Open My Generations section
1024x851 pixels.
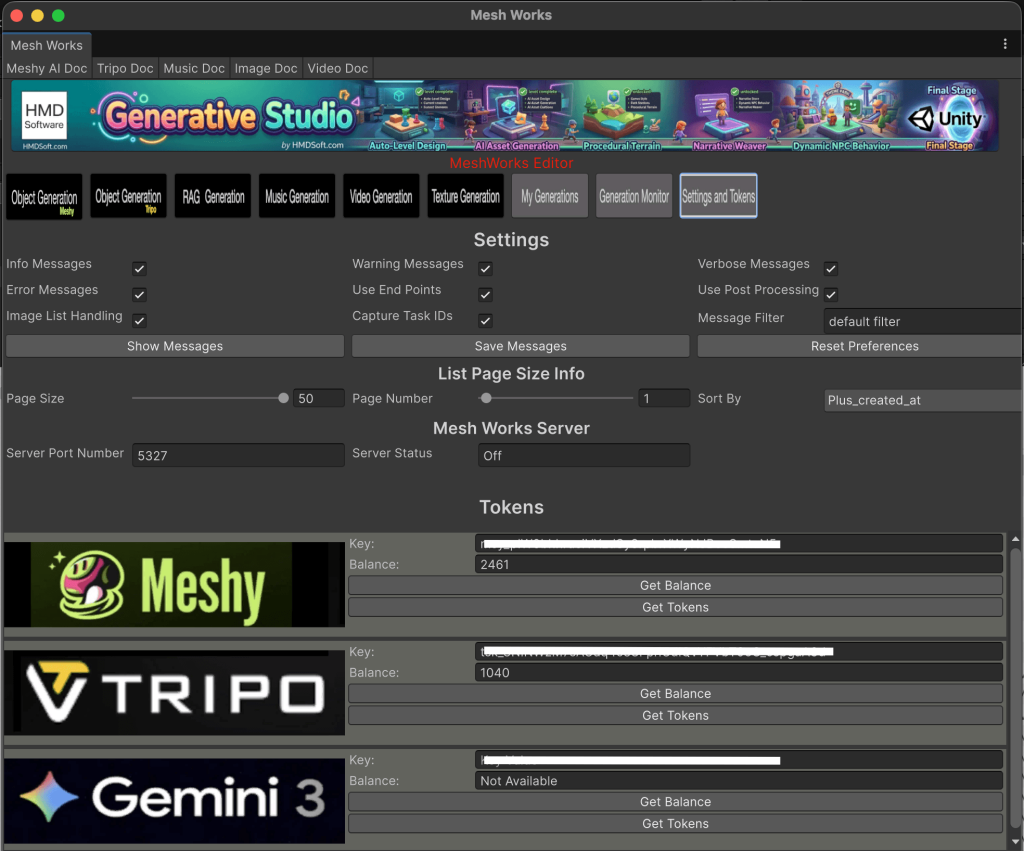pos(550,196)
